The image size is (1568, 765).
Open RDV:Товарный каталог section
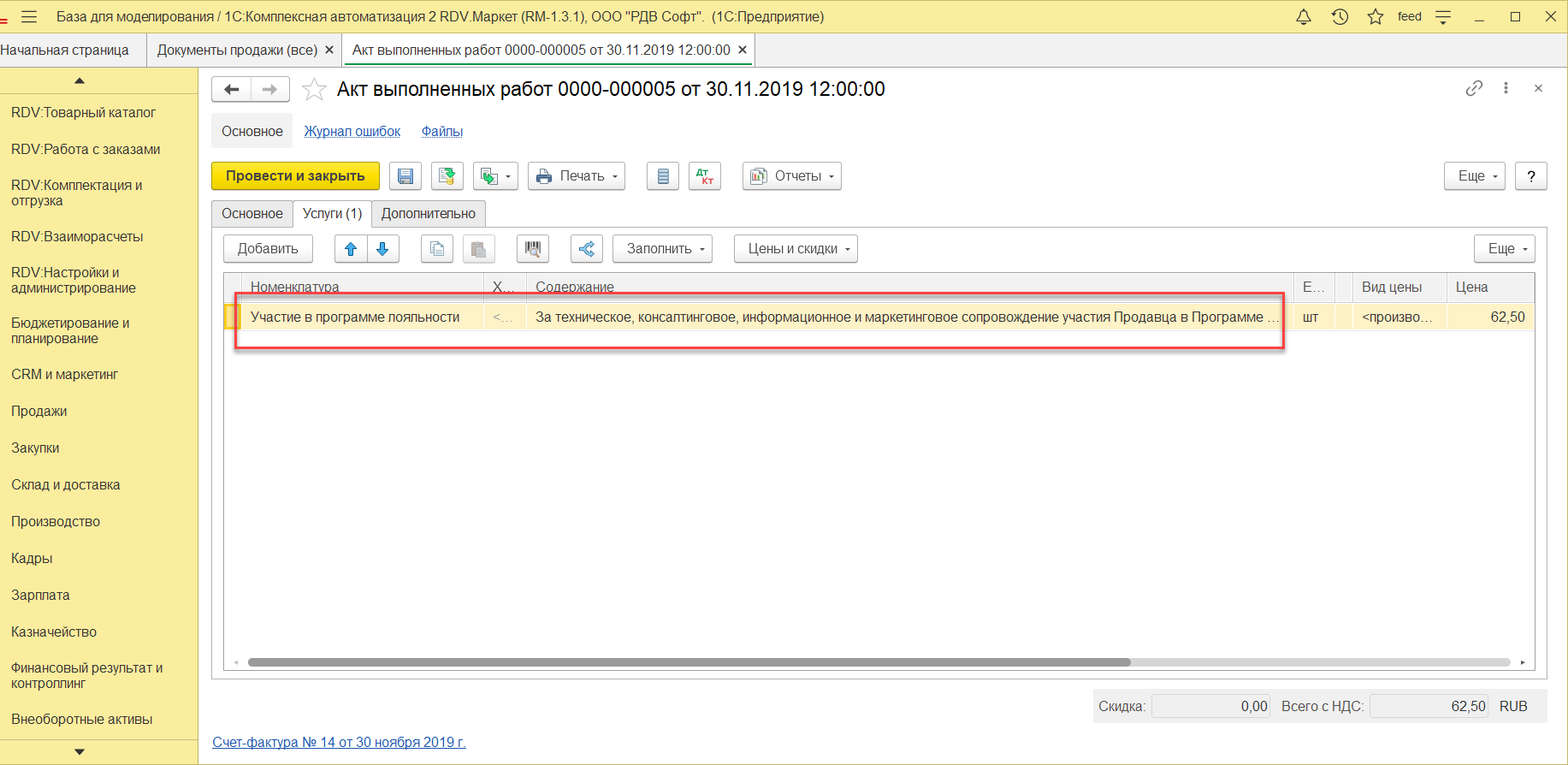[83, 113]
